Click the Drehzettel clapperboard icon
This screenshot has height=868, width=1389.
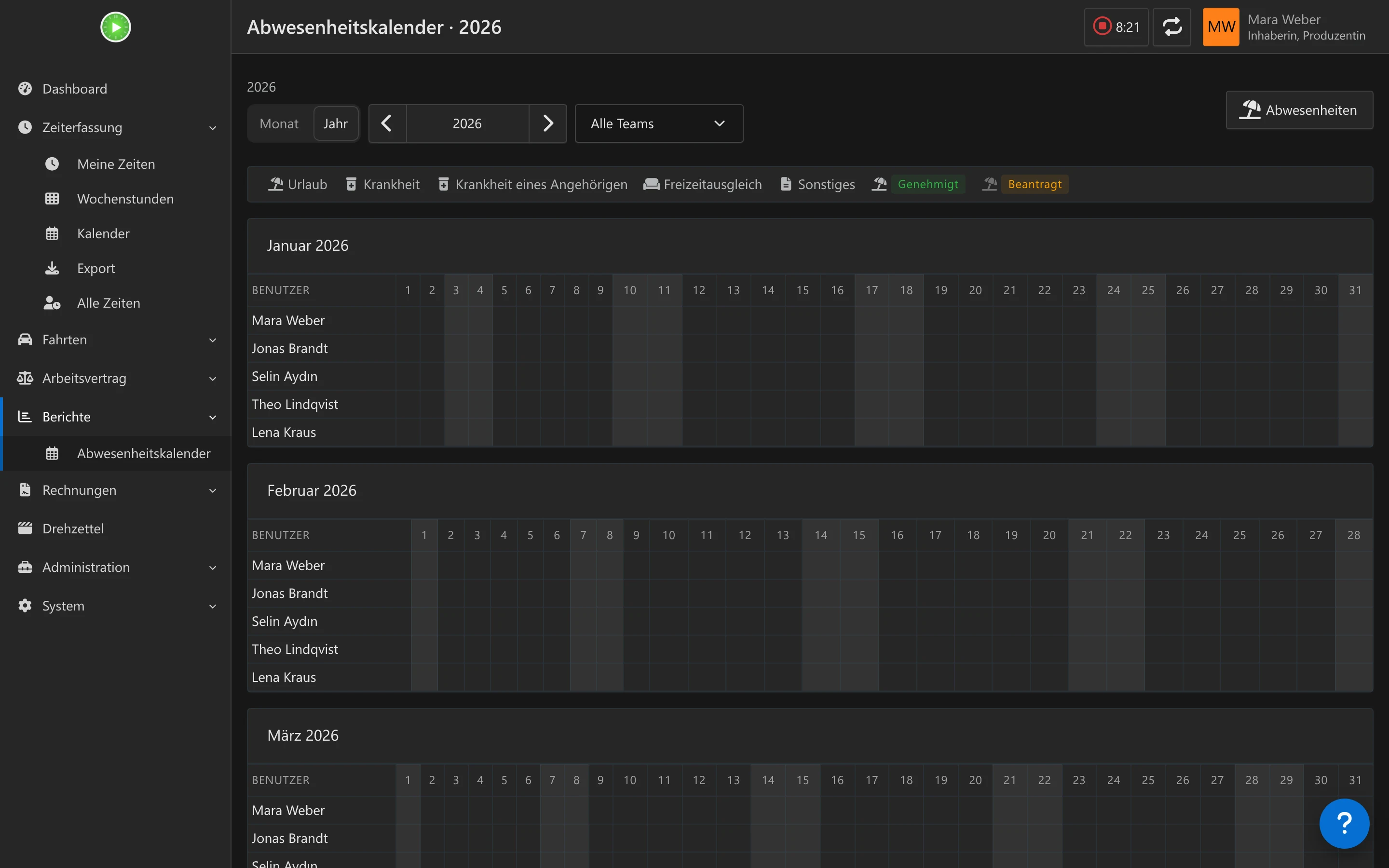[x=25, y=528]
